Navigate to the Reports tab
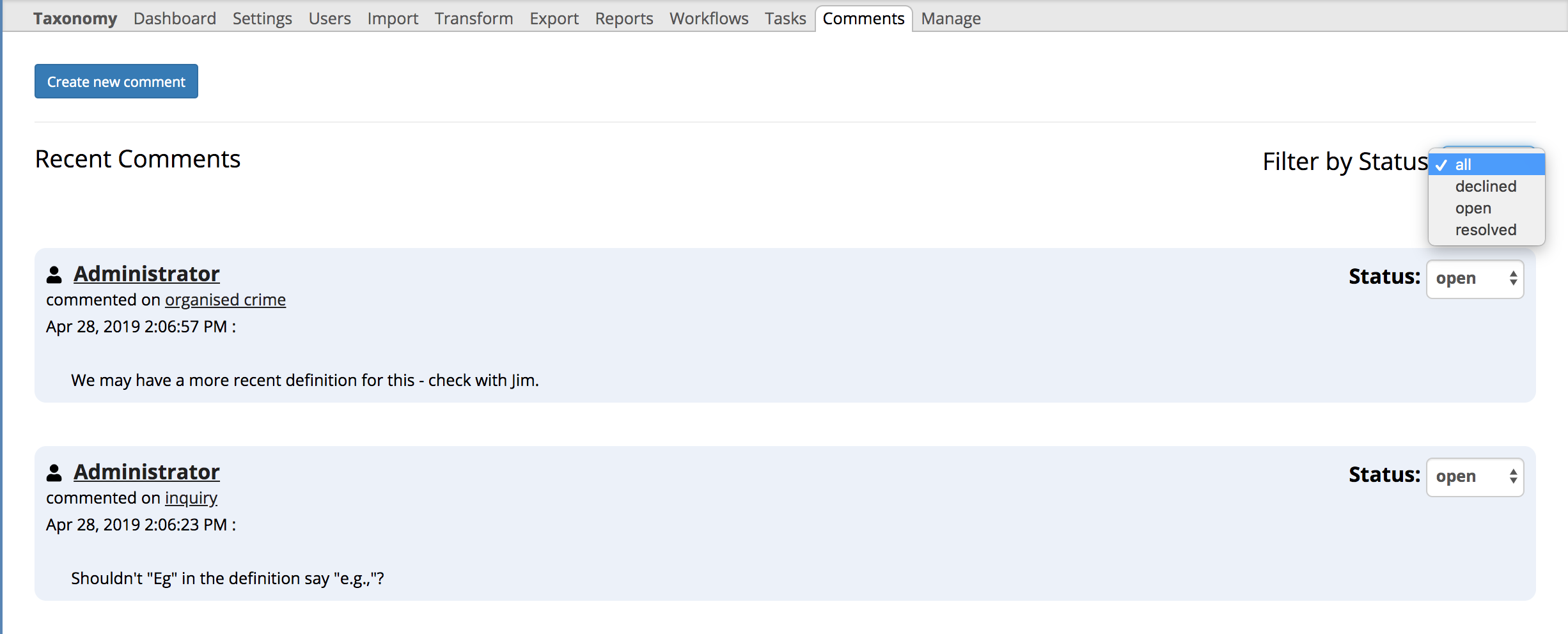 pos(623,19)
